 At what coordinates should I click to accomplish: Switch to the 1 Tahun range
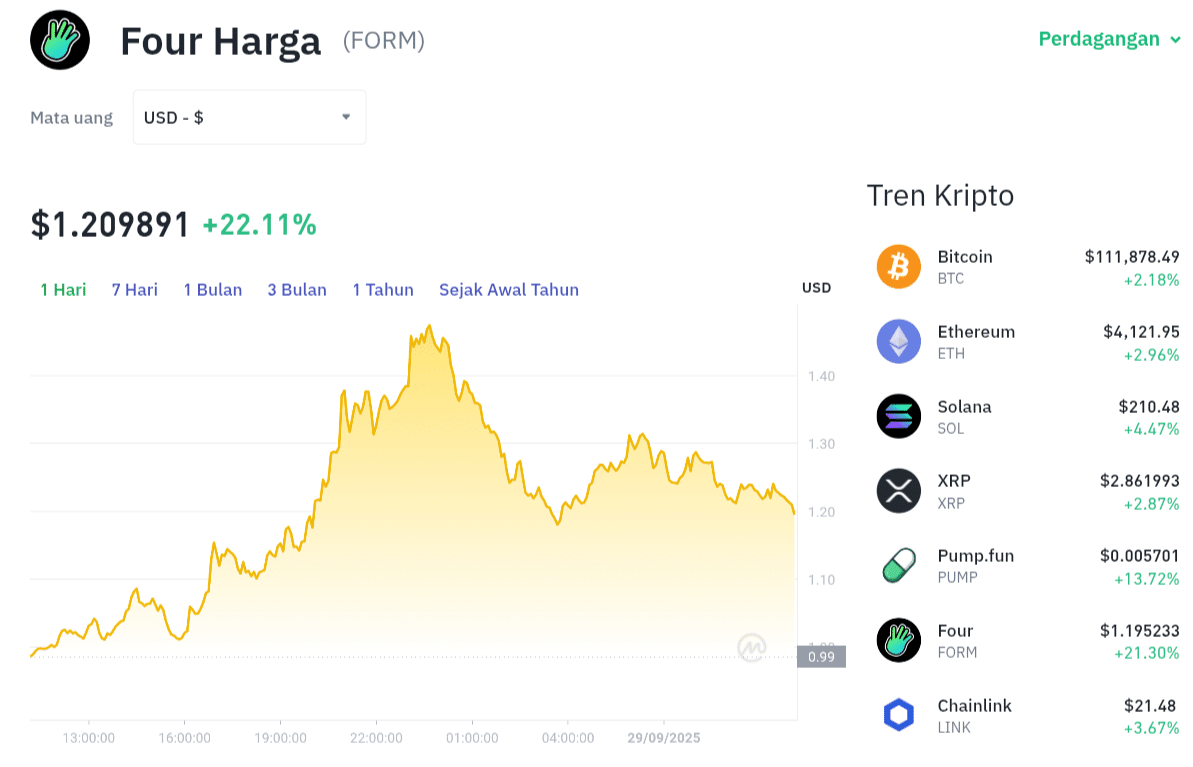(x=383, y=290)
